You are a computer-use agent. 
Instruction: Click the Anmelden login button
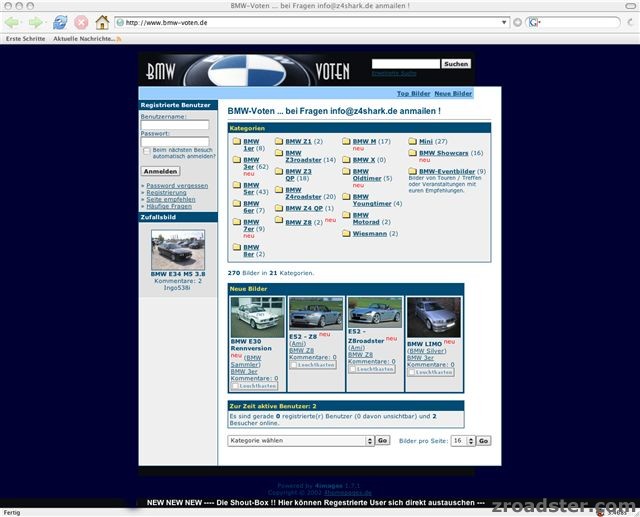pos(160,171)
